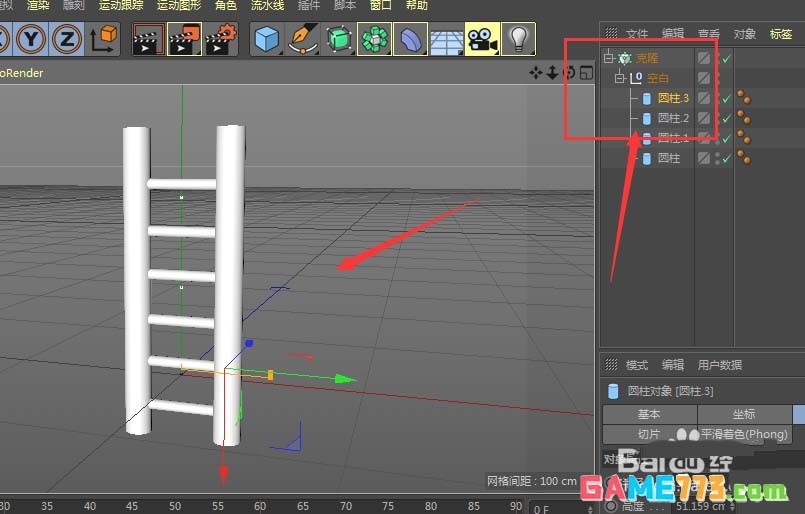Add a camera object

[482, 39]
